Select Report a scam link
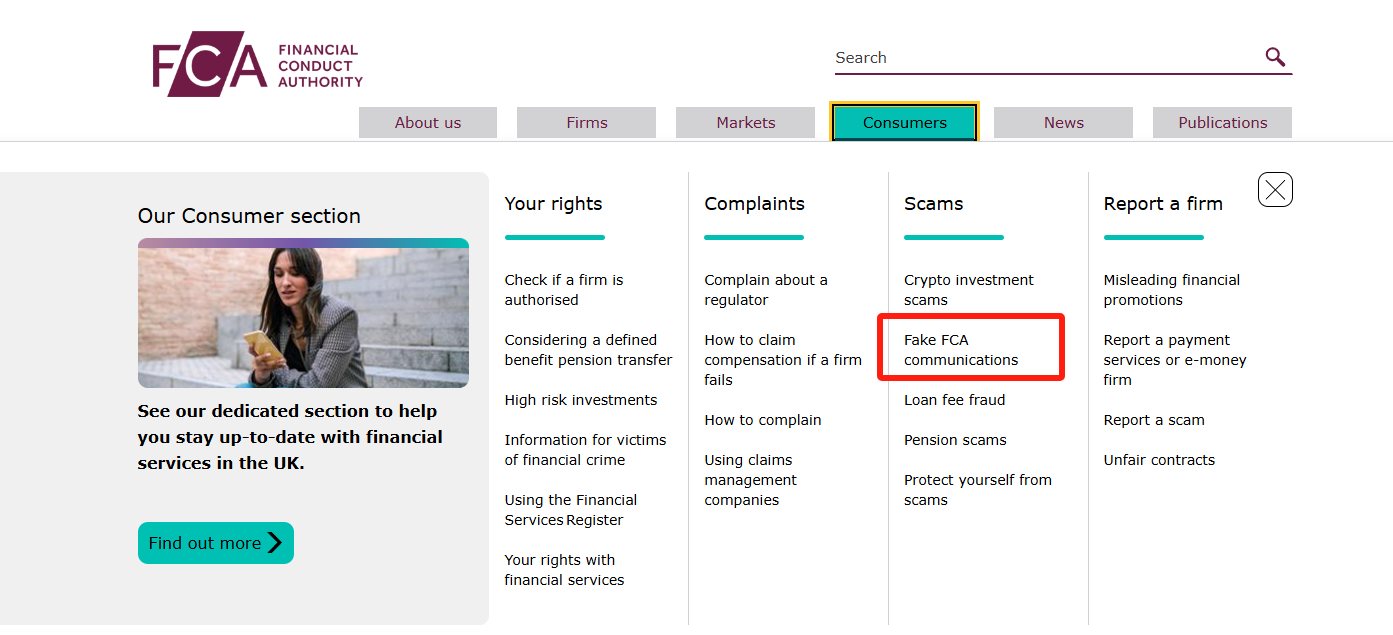1393x635 pixels. point(1154,420)
